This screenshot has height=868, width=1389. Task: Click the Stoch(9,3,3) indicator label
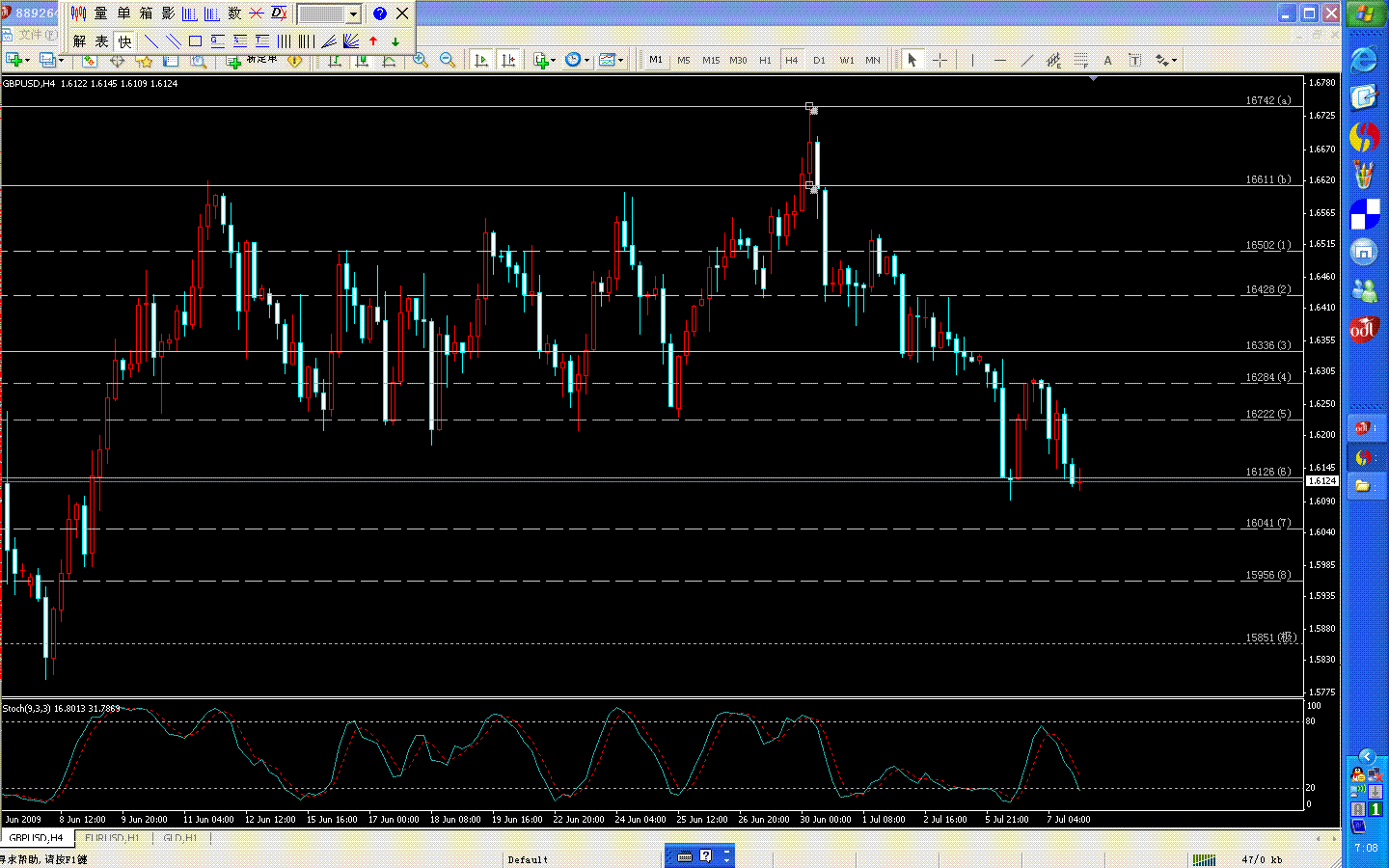pos(62,708)
